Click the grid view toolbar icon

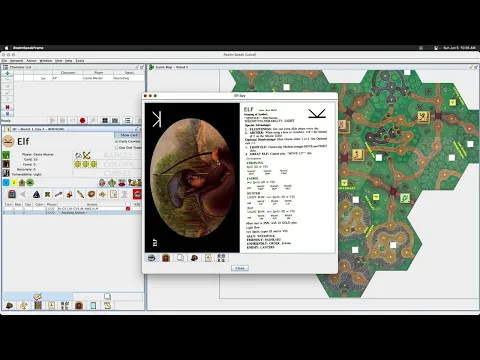(105, 120)
